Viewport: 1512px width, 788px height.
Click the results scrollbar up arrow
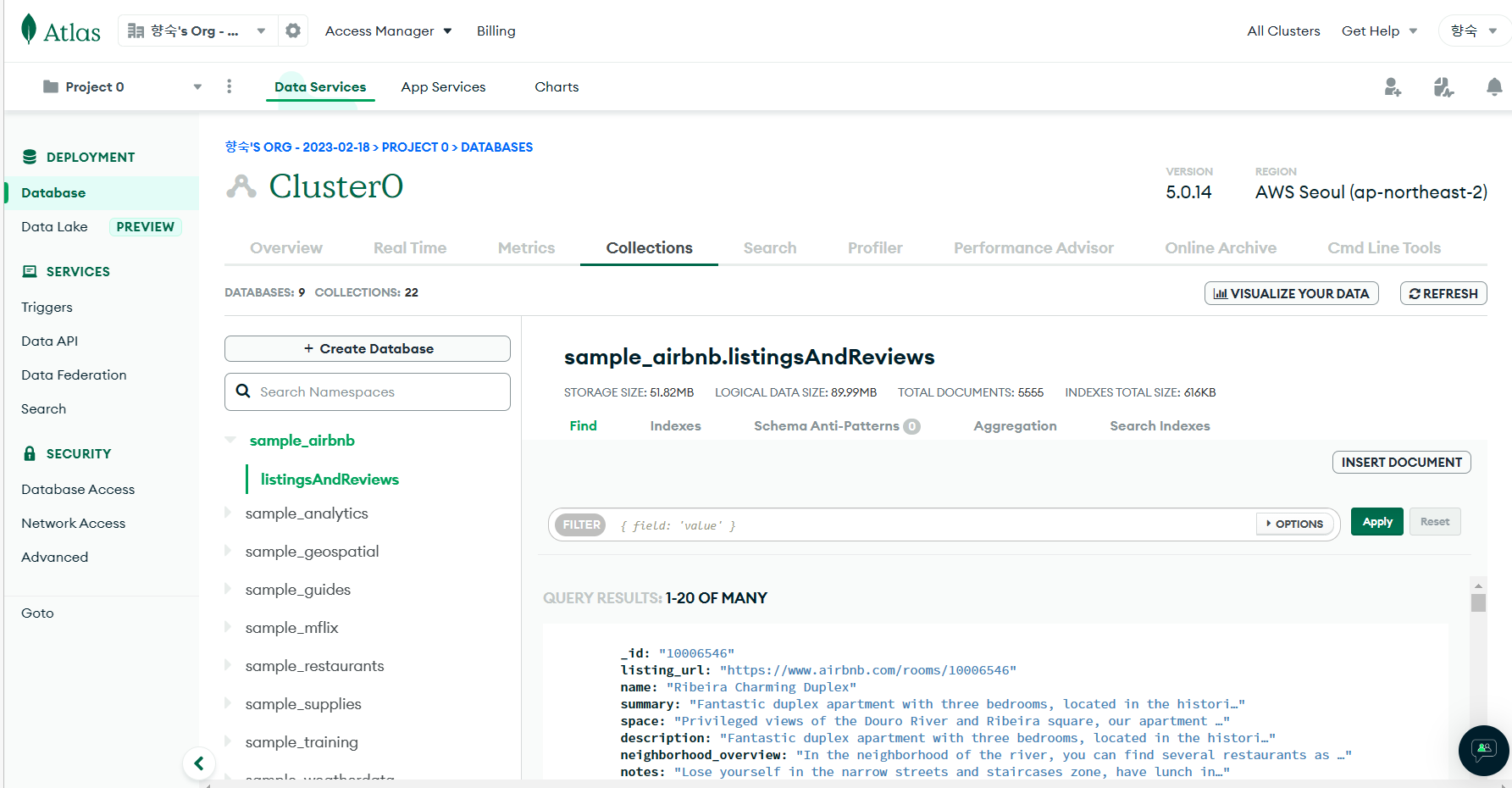pyautogui.click(x=1478, y=585)
